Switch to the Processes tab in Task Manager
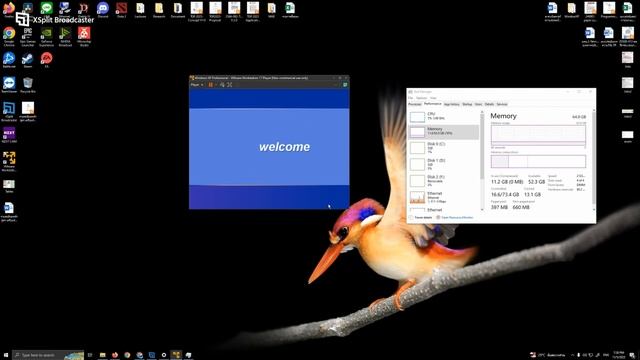The image size is (640, 360). pos(415,104)
